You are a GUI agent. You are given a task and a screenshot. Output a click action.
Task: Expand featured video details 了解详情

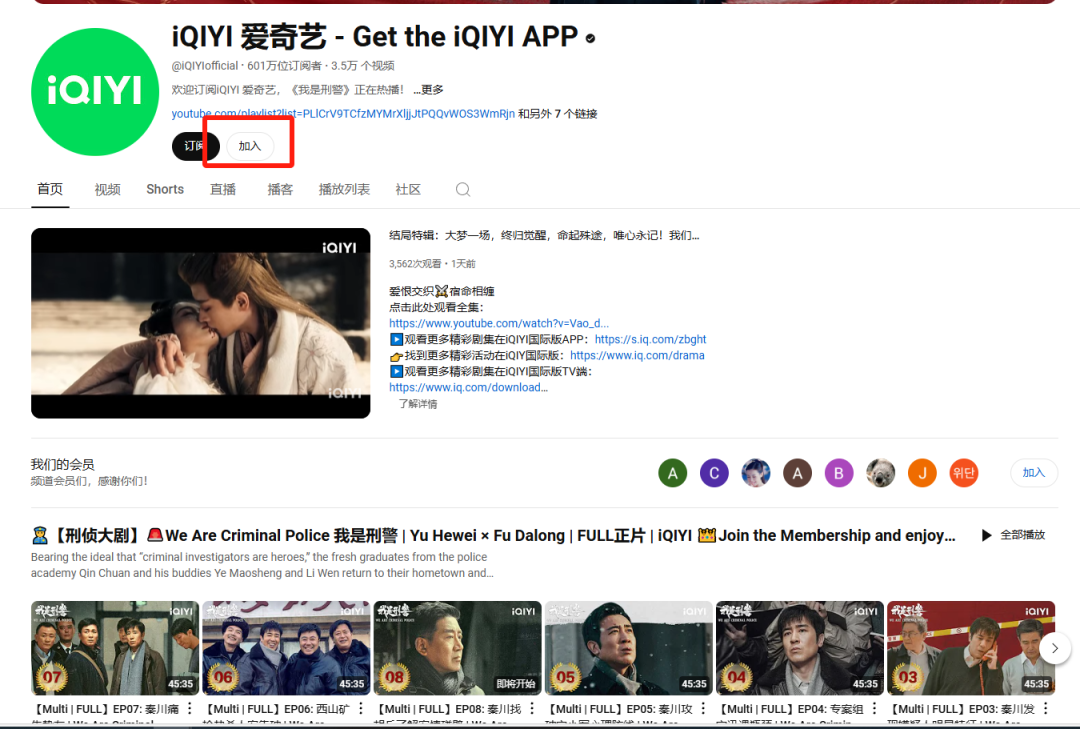click(418, 404)
